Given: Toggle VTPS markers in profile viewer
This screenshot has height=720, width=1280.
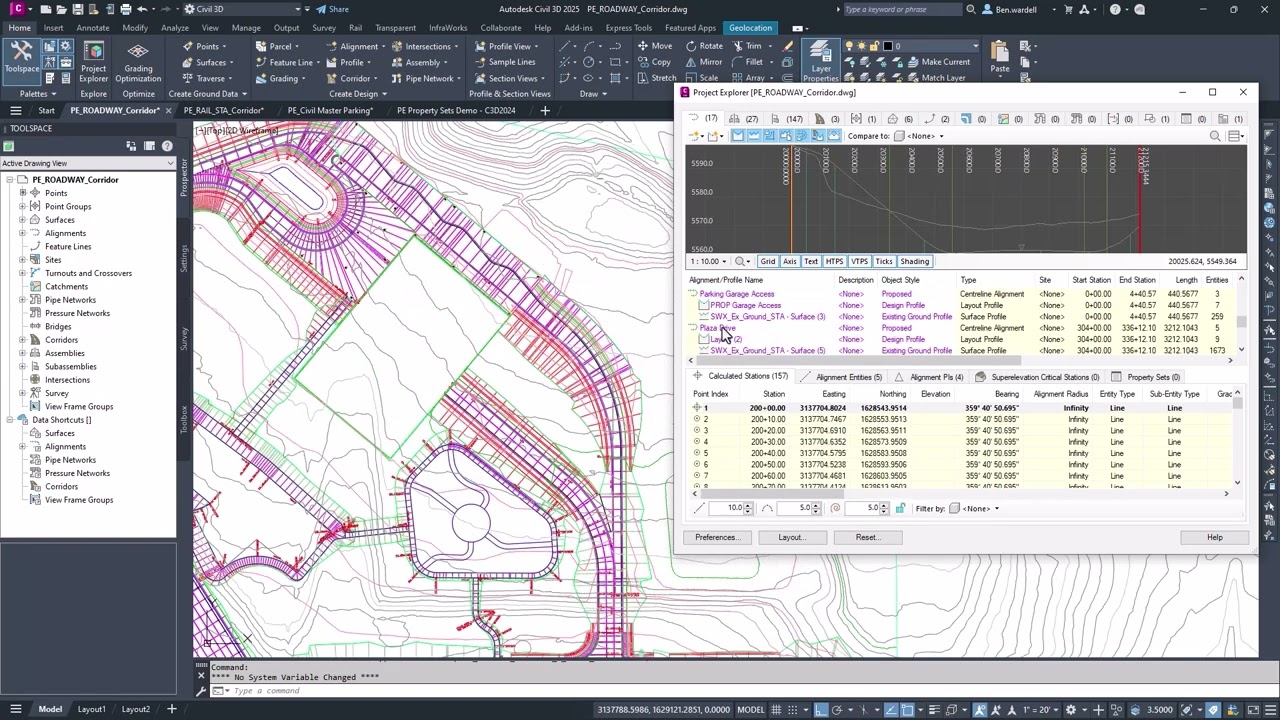Looking at the screenshot, I should tap(859, 261).
